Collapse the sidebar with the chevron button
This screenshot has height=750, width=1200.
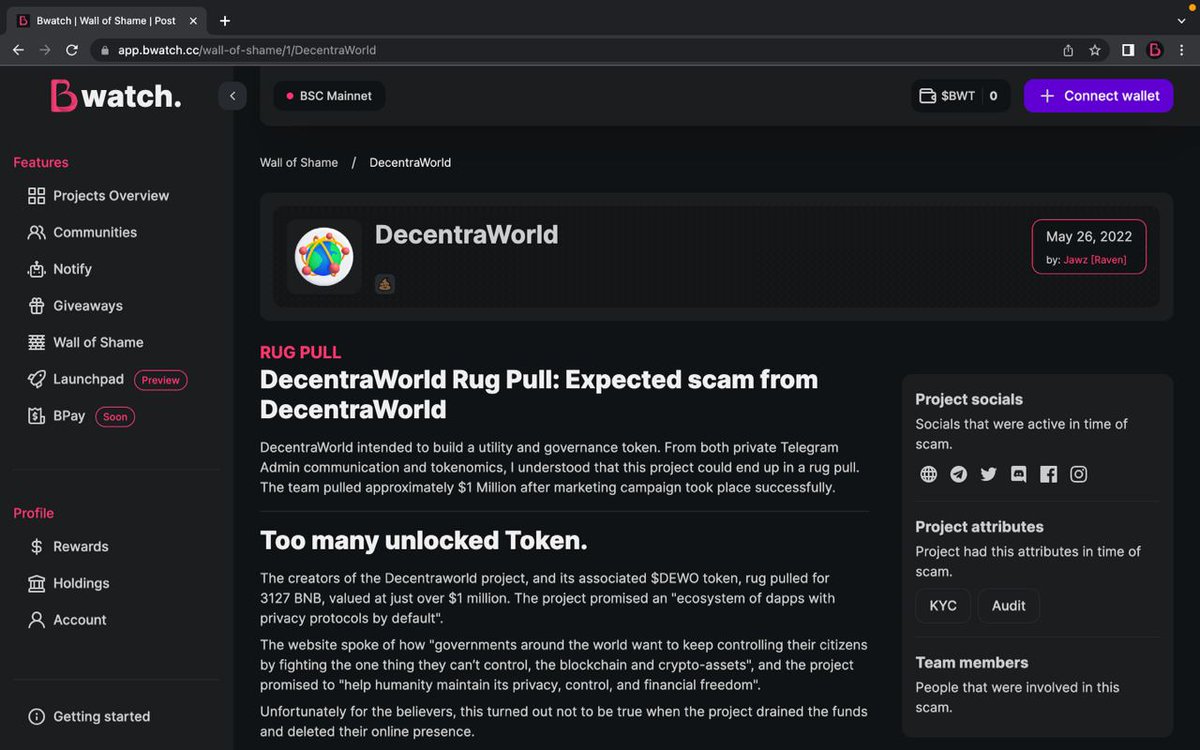point(232,96)
